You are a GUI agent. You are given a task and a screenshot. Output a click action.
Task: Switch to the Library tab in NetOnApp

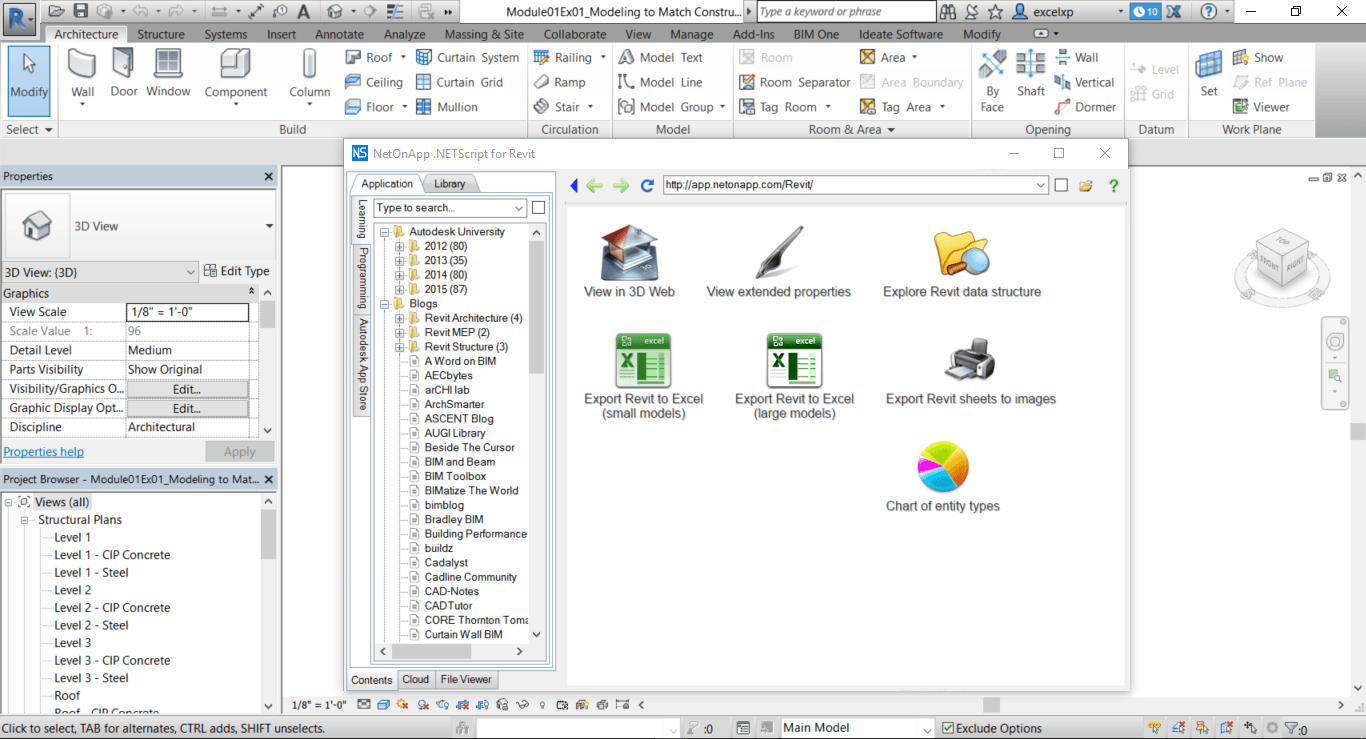pyautogui.click(x=450, y=184)
